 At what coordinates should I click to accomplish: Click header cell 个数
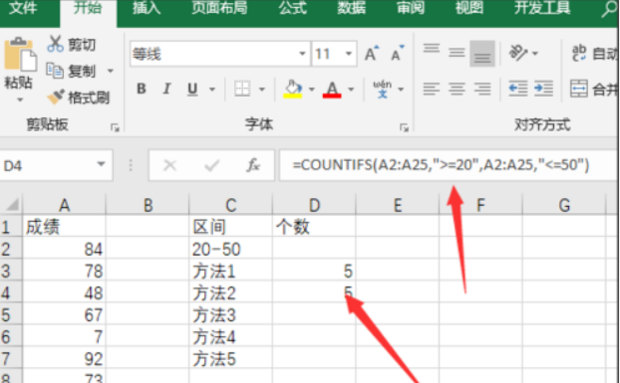click(314, 227)
